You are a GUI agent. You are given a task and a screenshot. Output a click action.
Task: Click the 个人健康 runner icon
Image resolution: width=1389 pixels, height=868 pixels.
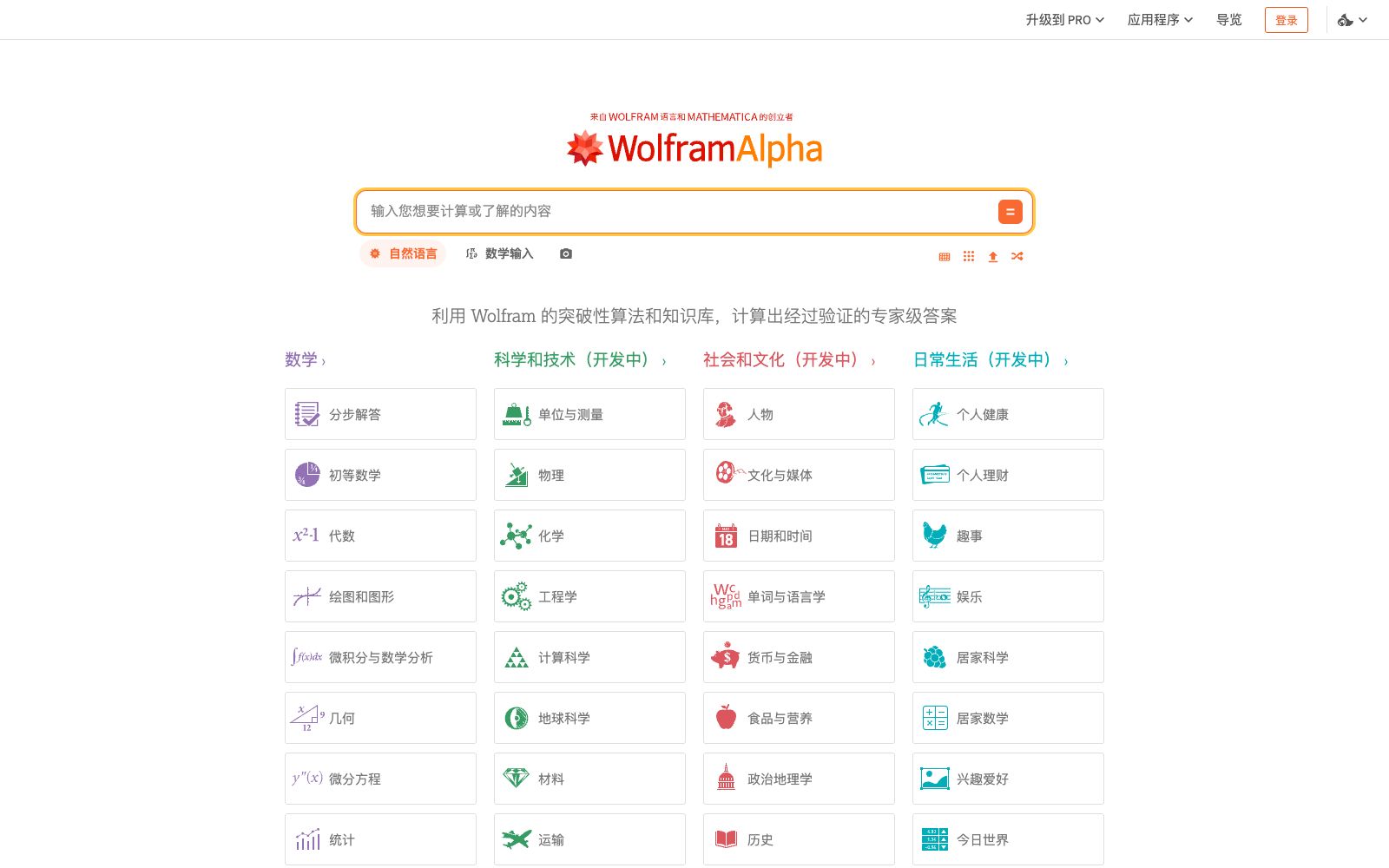pos(934,414)
